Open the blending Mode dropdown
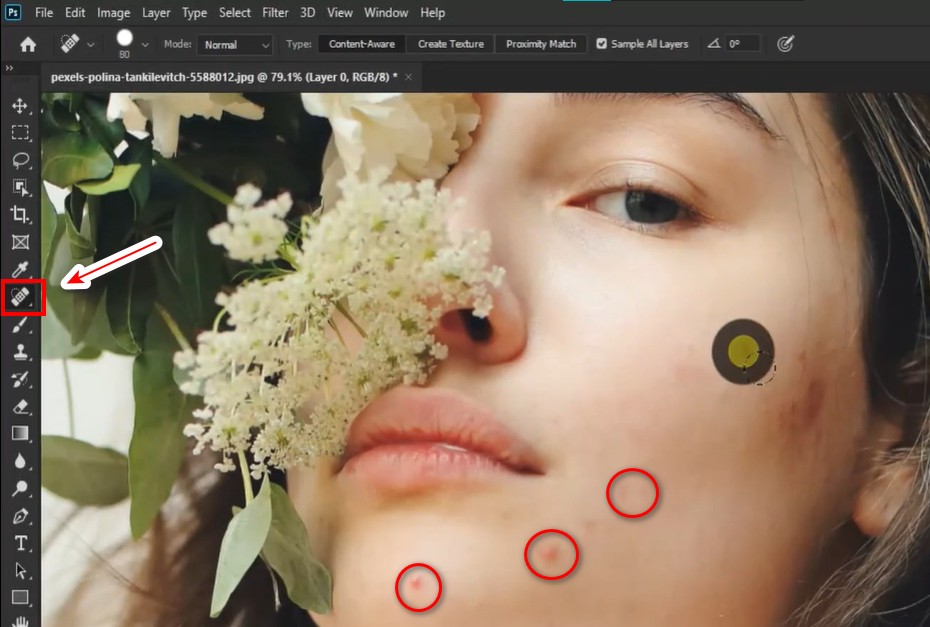930x627 pixels. pos(235,44)
